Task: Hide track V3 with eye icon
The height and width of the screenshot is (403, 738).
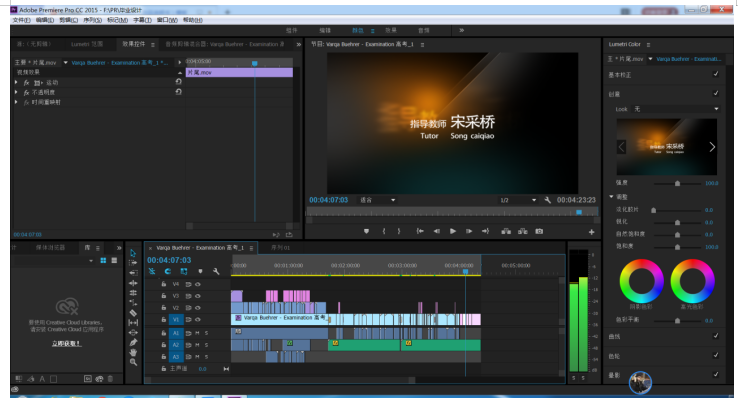Action: (198, 296)
